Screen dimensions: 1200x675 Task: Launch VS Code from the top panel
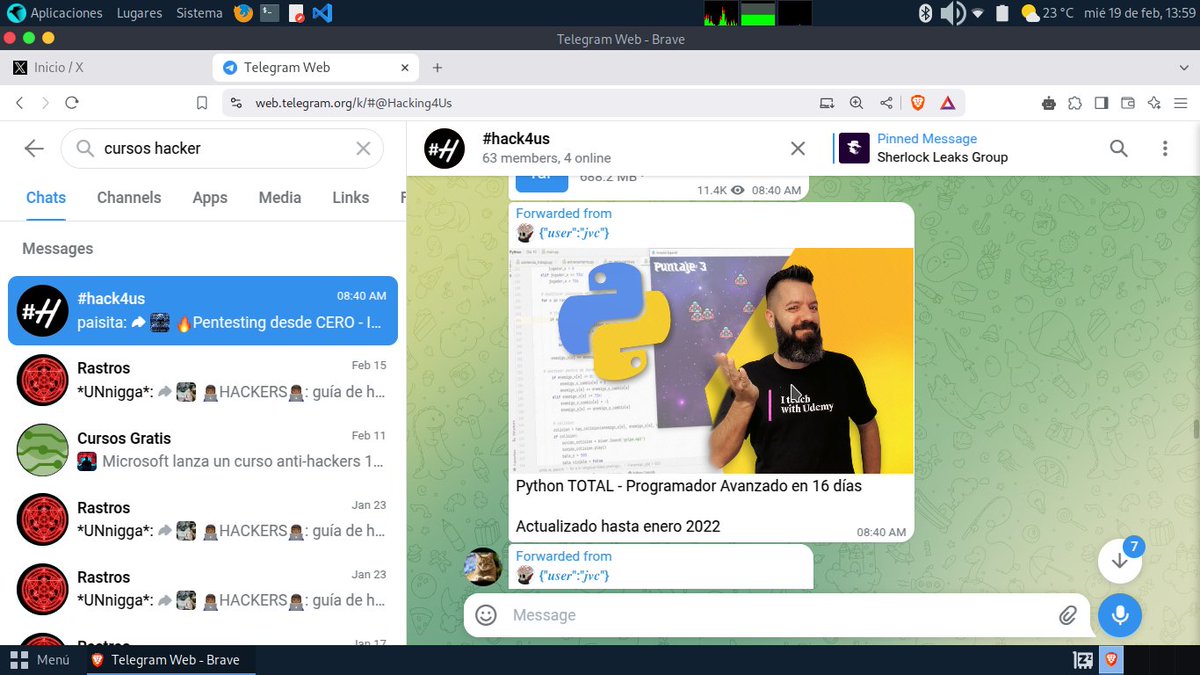[321, 13]
